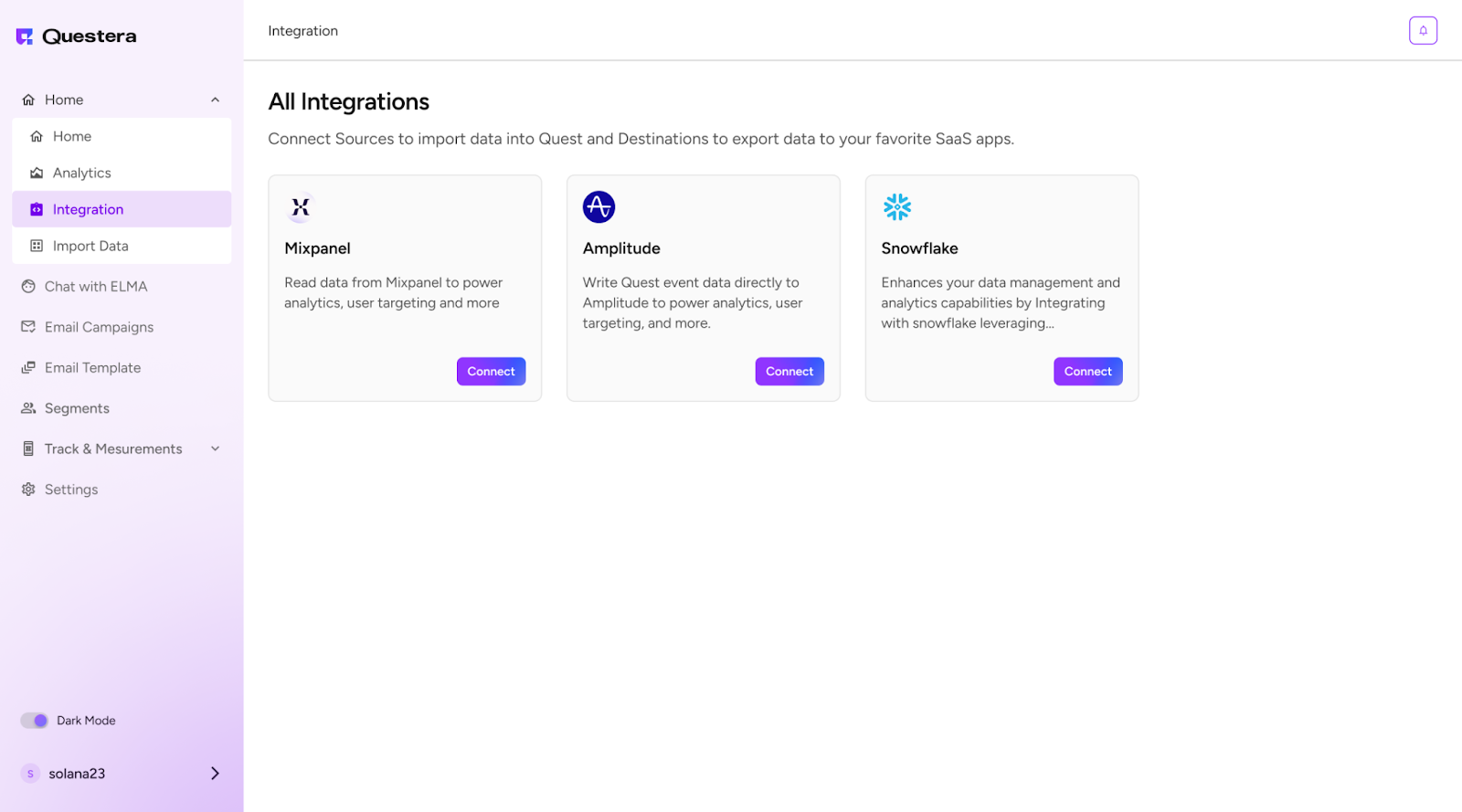Connect the Amplitude integration
The image size is (1462, 812).
click(789, 372)
